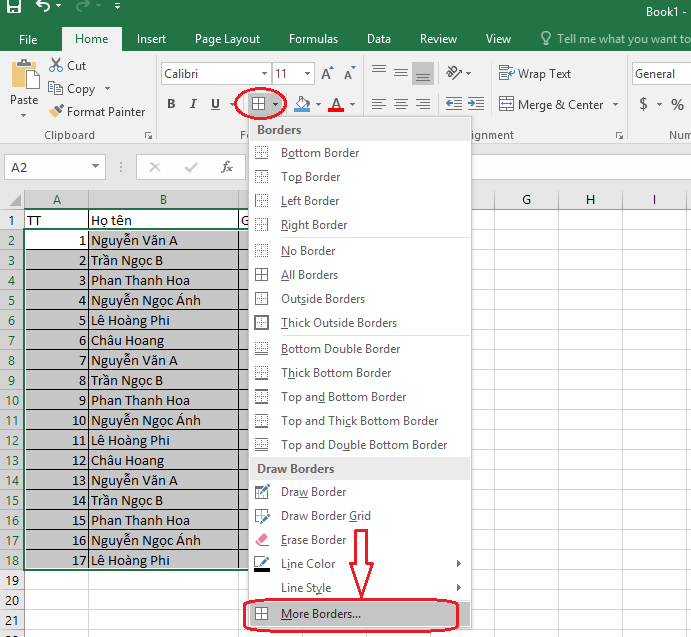691x637 pixels.
Task: Switch to the Page Layout tab
Action: 227,39
